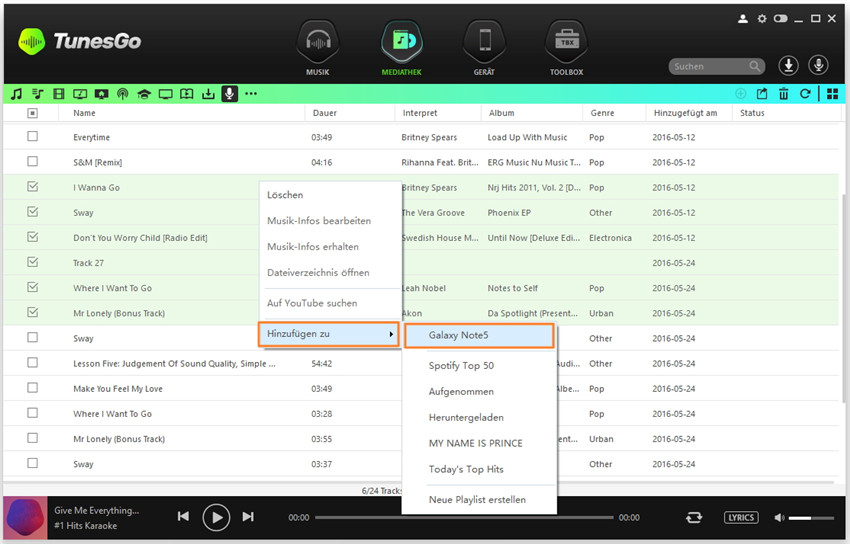The height and width of the screenshot is (544, 850).
Task: Open the Gerät section
Action: pyautogui.click(x=485, y=48)
